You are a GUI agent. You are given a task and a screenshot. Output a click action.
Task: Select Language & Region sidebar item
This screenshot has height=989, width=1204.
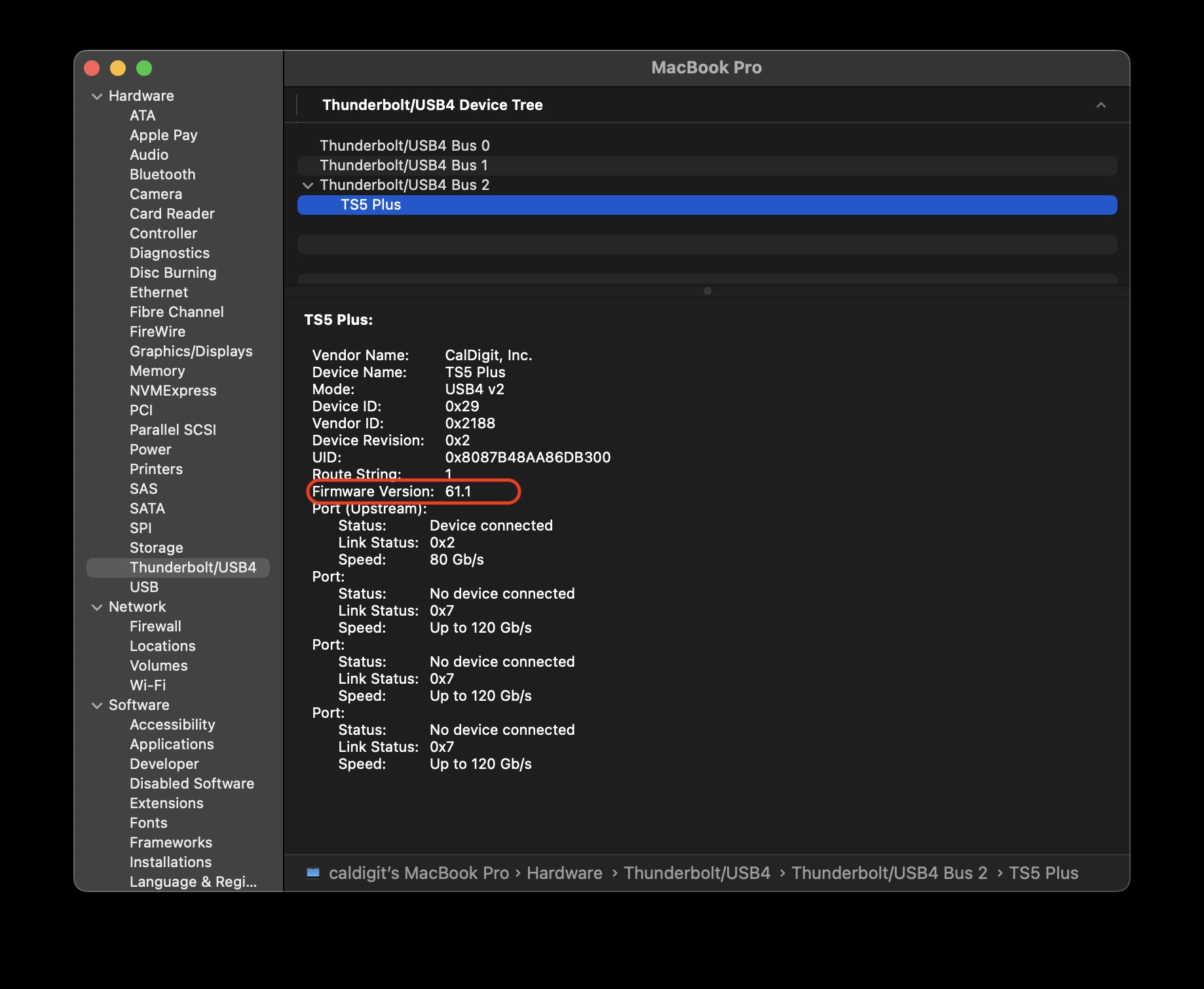tap(193, 882)
